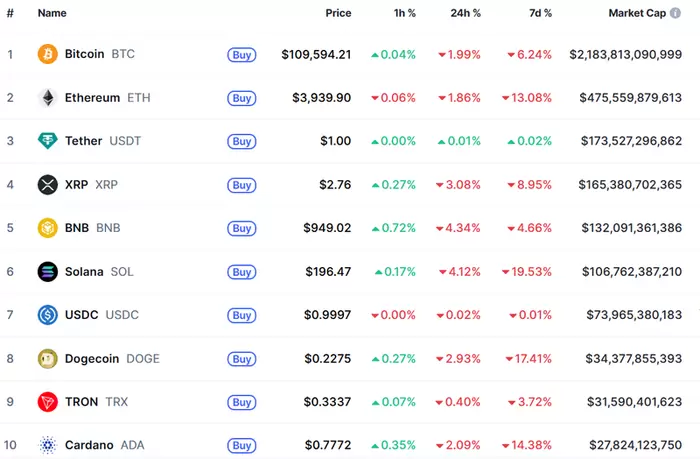Open the Ethereum coin name link
The width and height of the screenshot is (700, 459).
tap(92, 98)
